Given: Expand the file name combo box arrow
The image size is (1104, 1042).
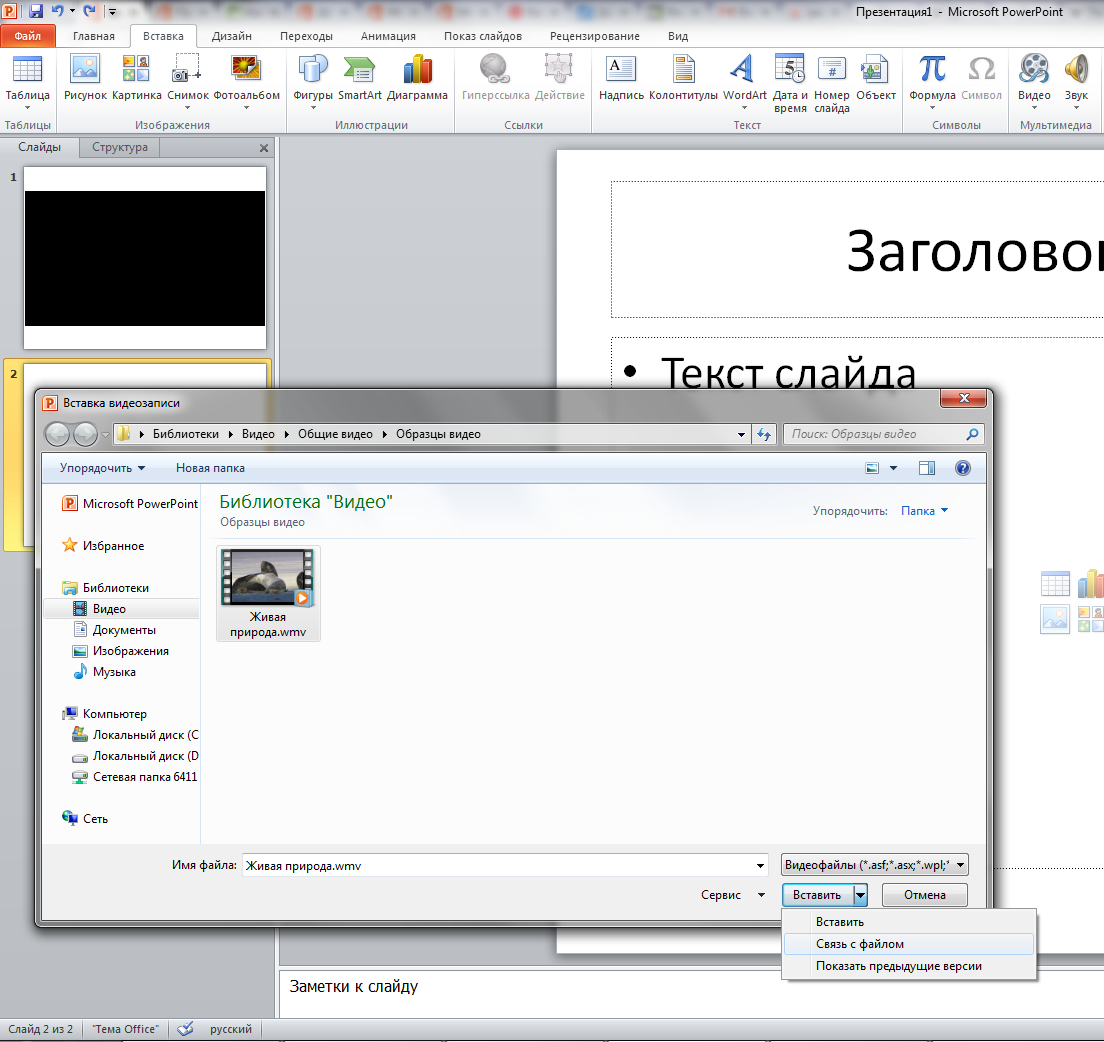Looking at the screenshot, I should click(760, 866).
